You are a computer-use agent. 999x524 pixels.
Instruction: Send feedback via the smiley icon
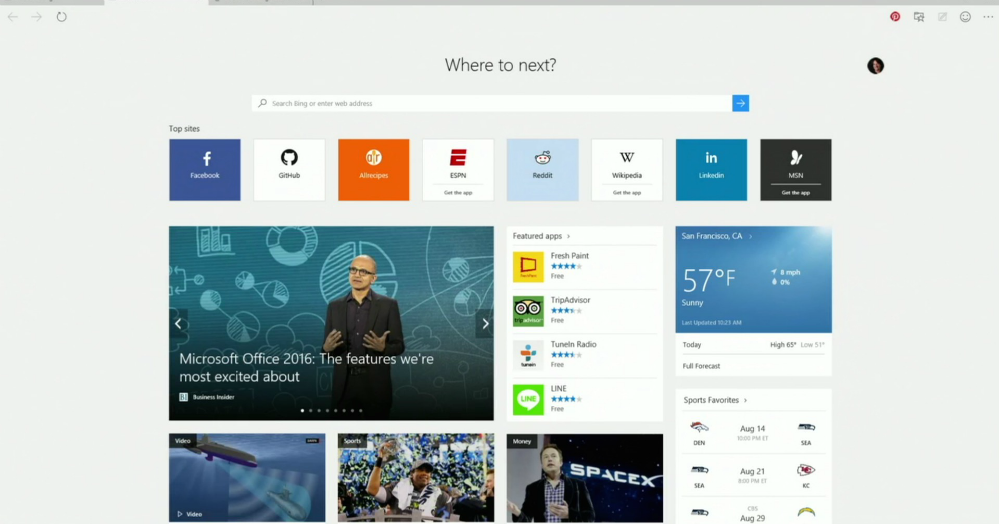point(965,17)
